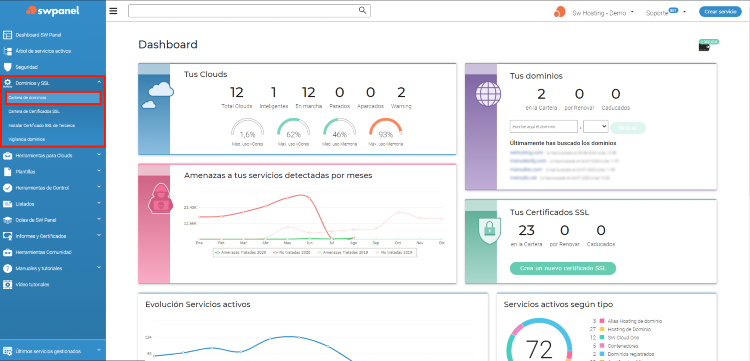The width and height of the screenshot is (750, 361).
Task: Click the hacker icon in Amenazas card
Action: tap(161, 198)
